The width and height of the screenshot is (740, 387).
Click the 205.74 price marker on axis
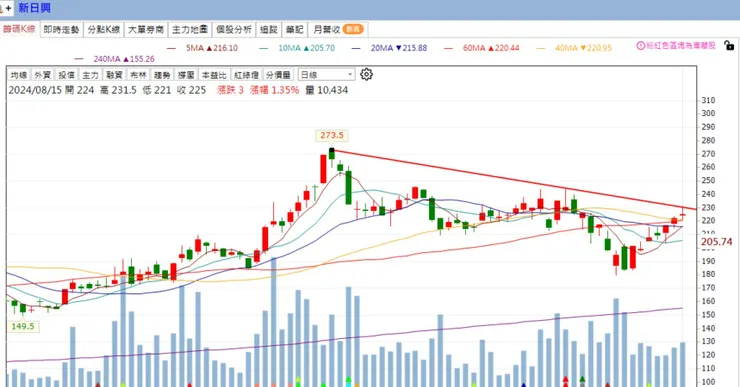716,242
